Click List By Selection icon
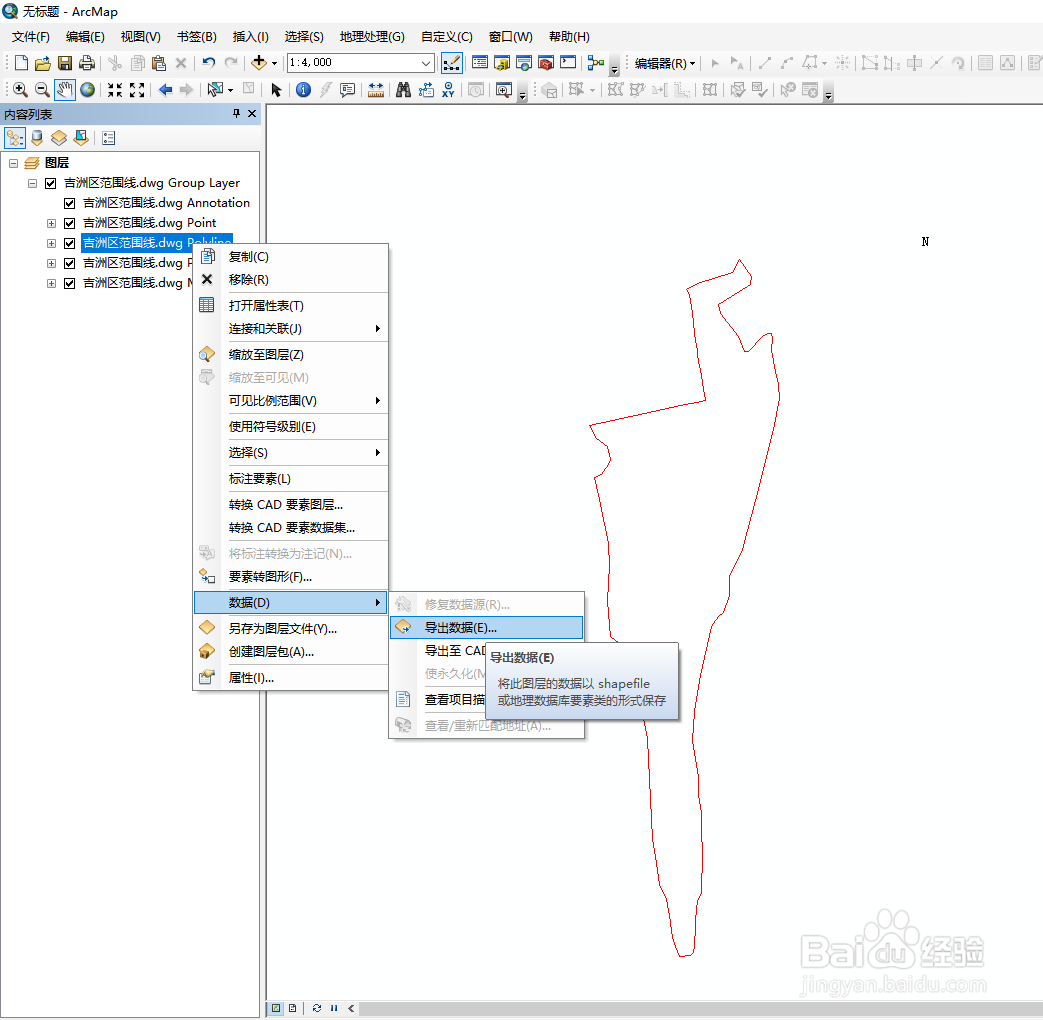The height and width of the screenshot is (1020, 1043). tap(81, 138)
